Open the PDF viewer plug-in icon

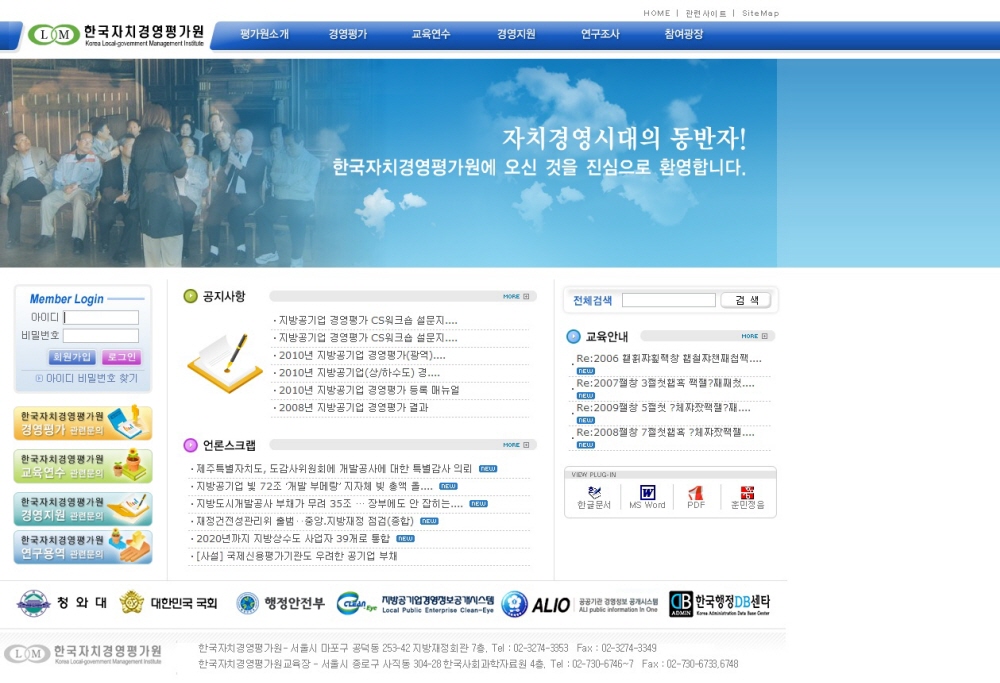click(x=696, y=493)
